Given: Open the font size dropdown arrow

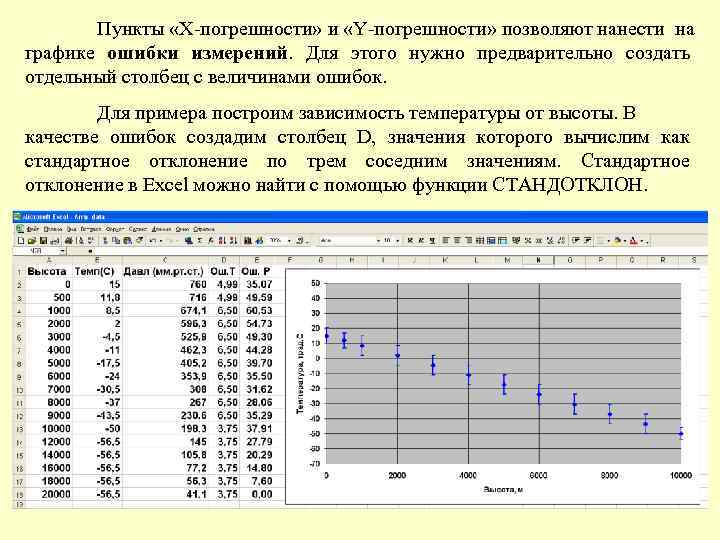Looking at the screenshot, I should coord(398,241).
